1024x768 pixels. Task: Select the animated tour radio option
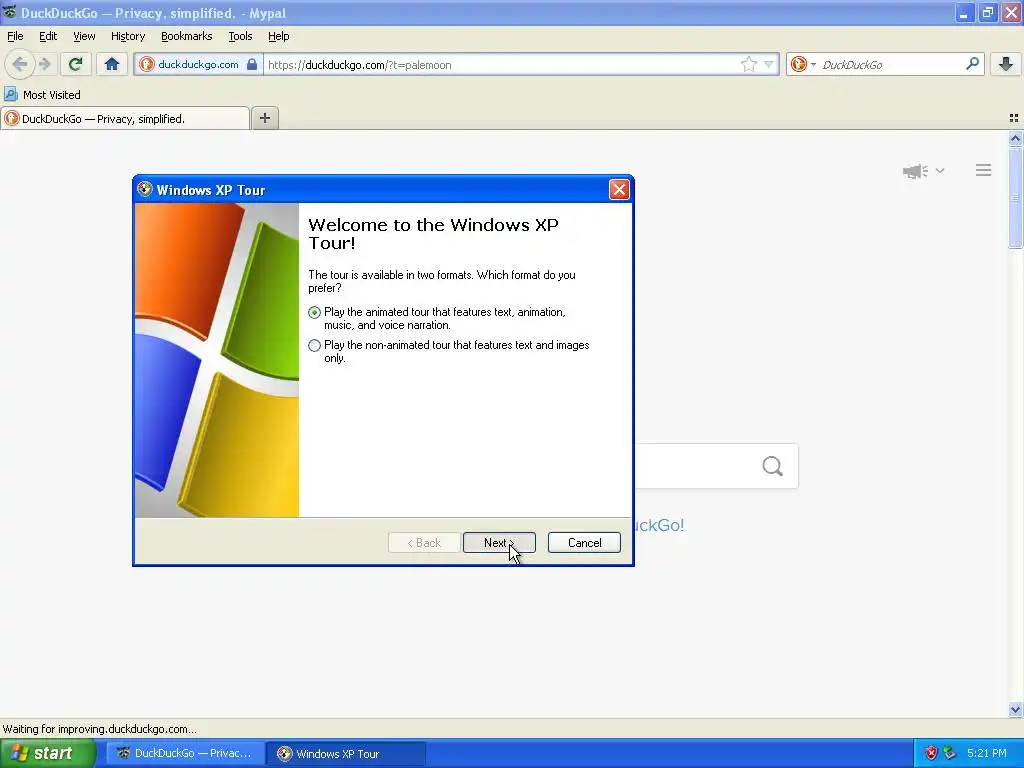(314, 312)
